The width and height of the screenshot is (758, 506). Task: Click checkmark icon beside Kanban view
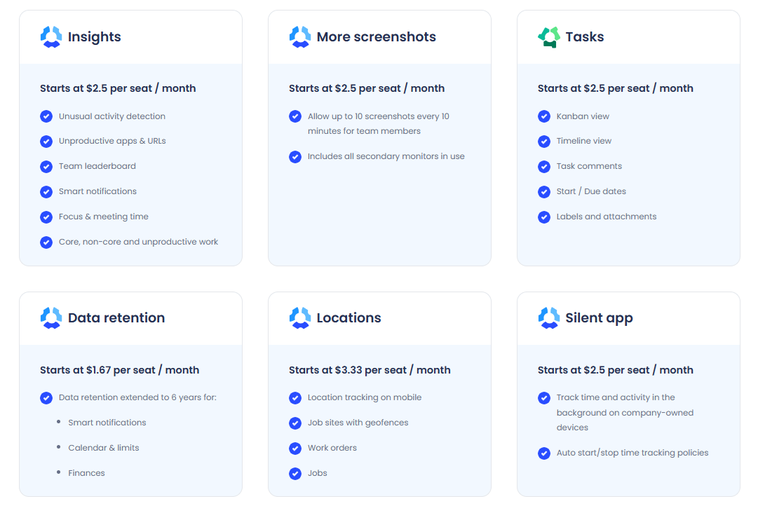pos(544,116)
